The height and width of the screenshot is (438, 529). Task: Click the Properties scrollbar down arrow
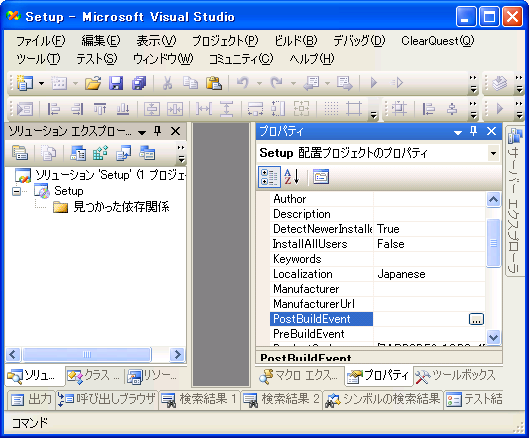click(493, 337)
